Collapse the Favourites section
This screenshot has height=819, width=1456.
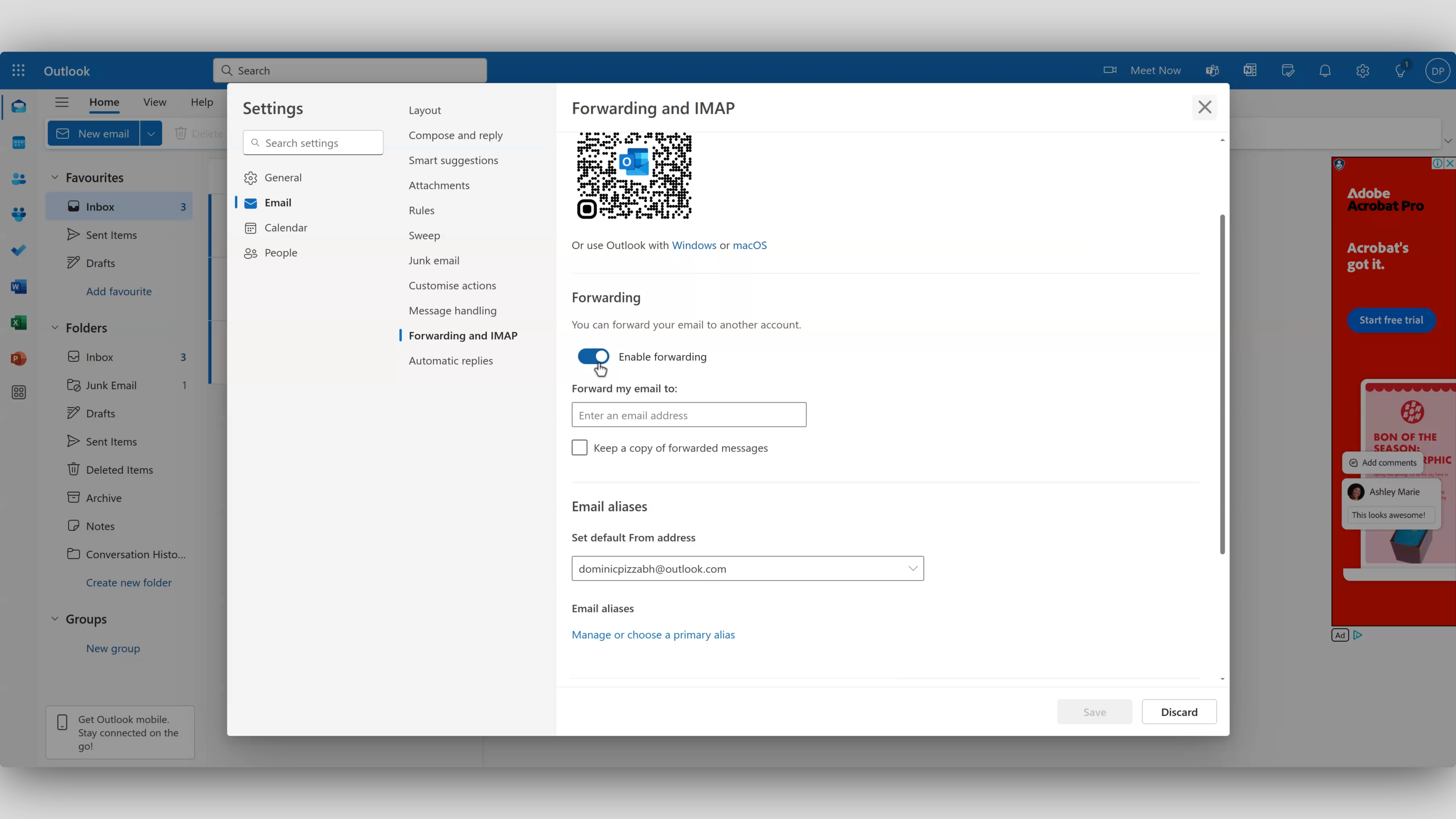[55, 177]
